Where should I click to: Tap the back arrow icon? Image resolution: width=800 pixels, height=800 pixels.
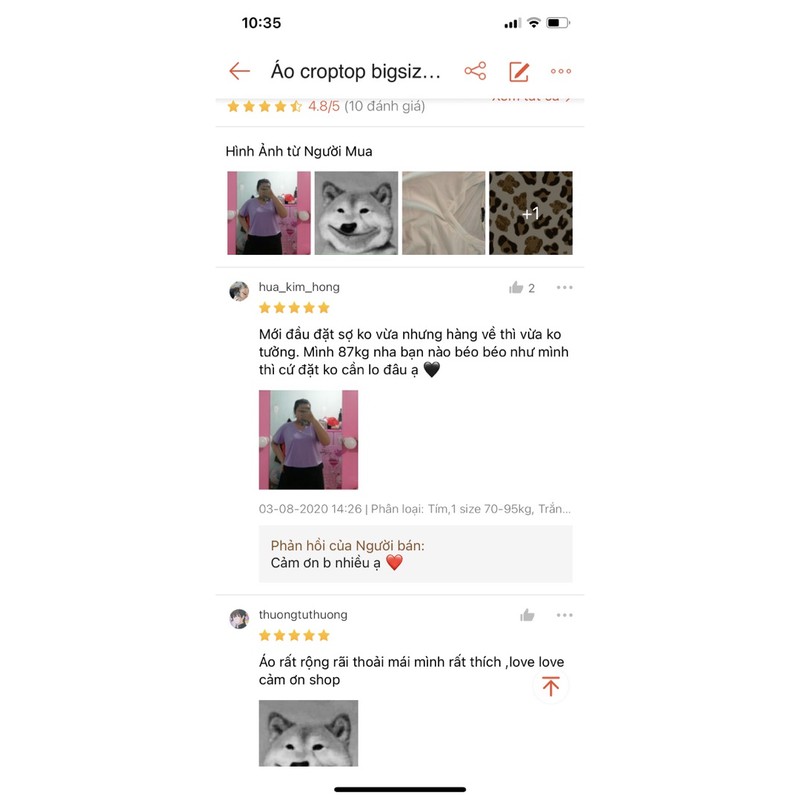pyautogui.click(x=239, y=71)
